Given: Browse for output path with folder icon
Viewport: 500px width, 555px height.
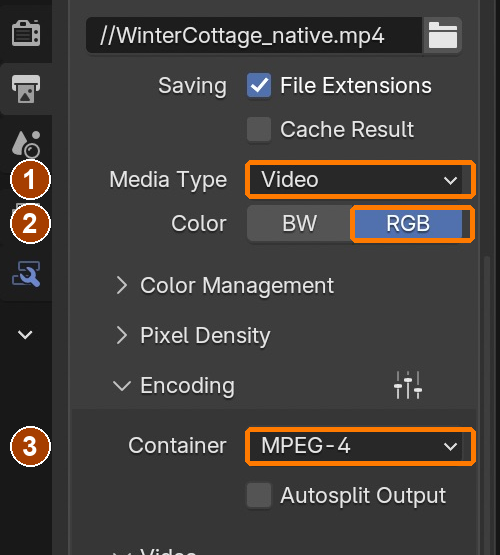Looking at the screenshot, I should 443,35.
